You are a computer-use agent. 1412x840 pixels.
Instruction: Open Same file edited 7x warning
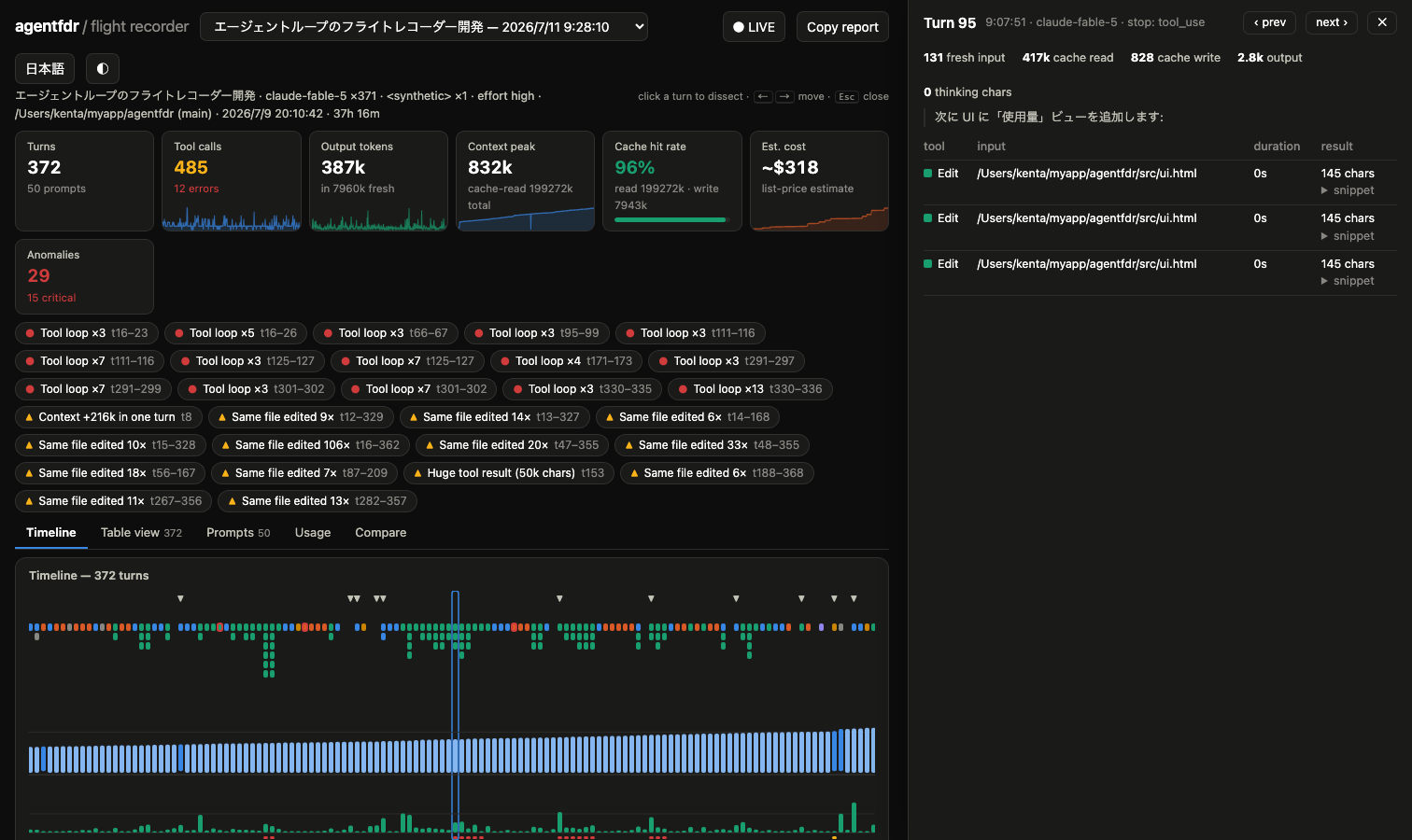pos(304,473)
